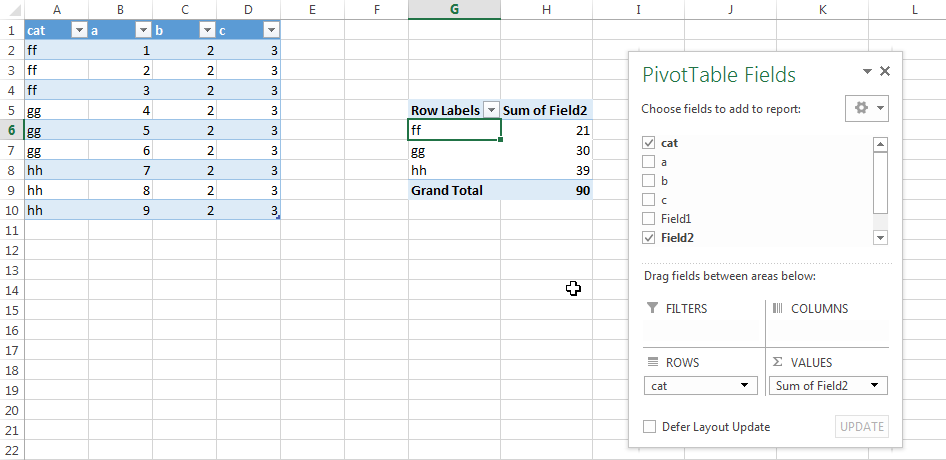
Task: Click the COLUMNS area icon
Action: pyautogui.click(x=778, y=308)
